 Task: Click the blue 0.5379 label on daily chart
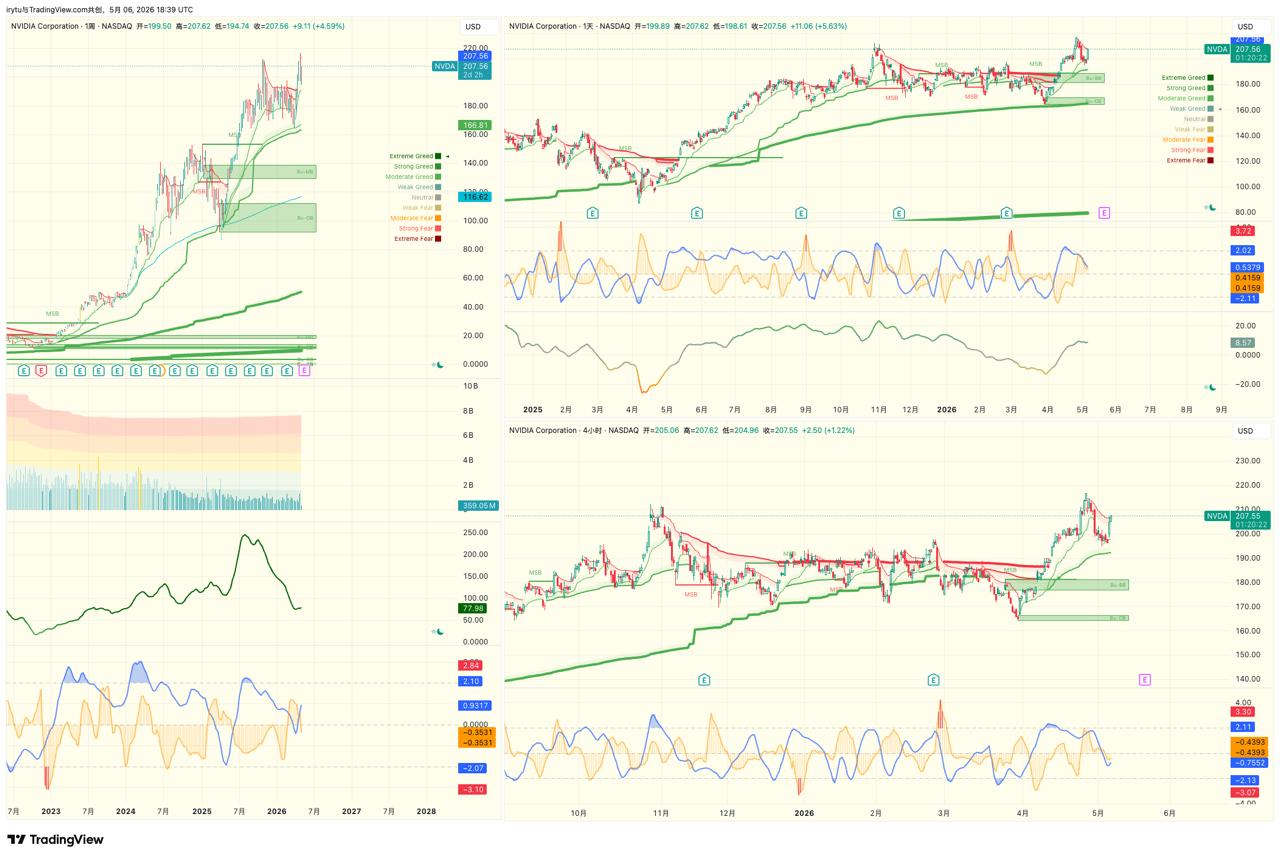tap(1246, 267)
